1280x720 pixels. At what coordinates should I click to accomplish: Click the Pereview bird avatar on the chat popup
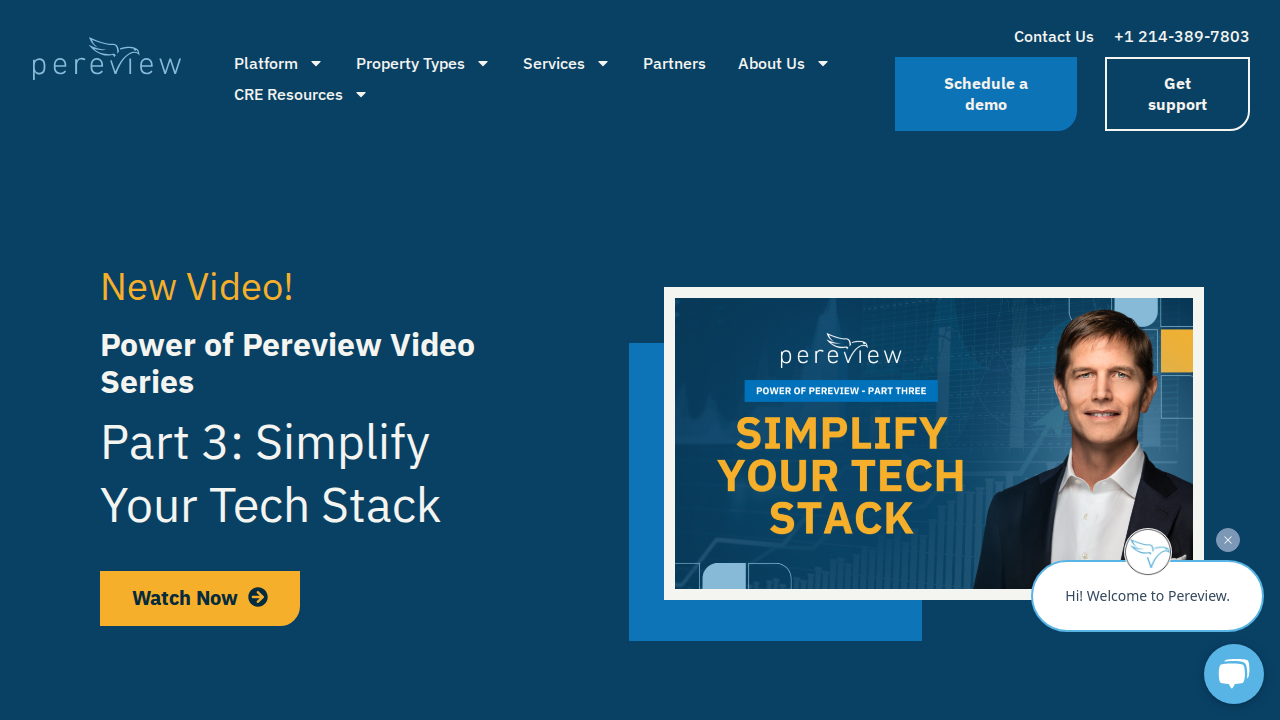(1148, 552)
